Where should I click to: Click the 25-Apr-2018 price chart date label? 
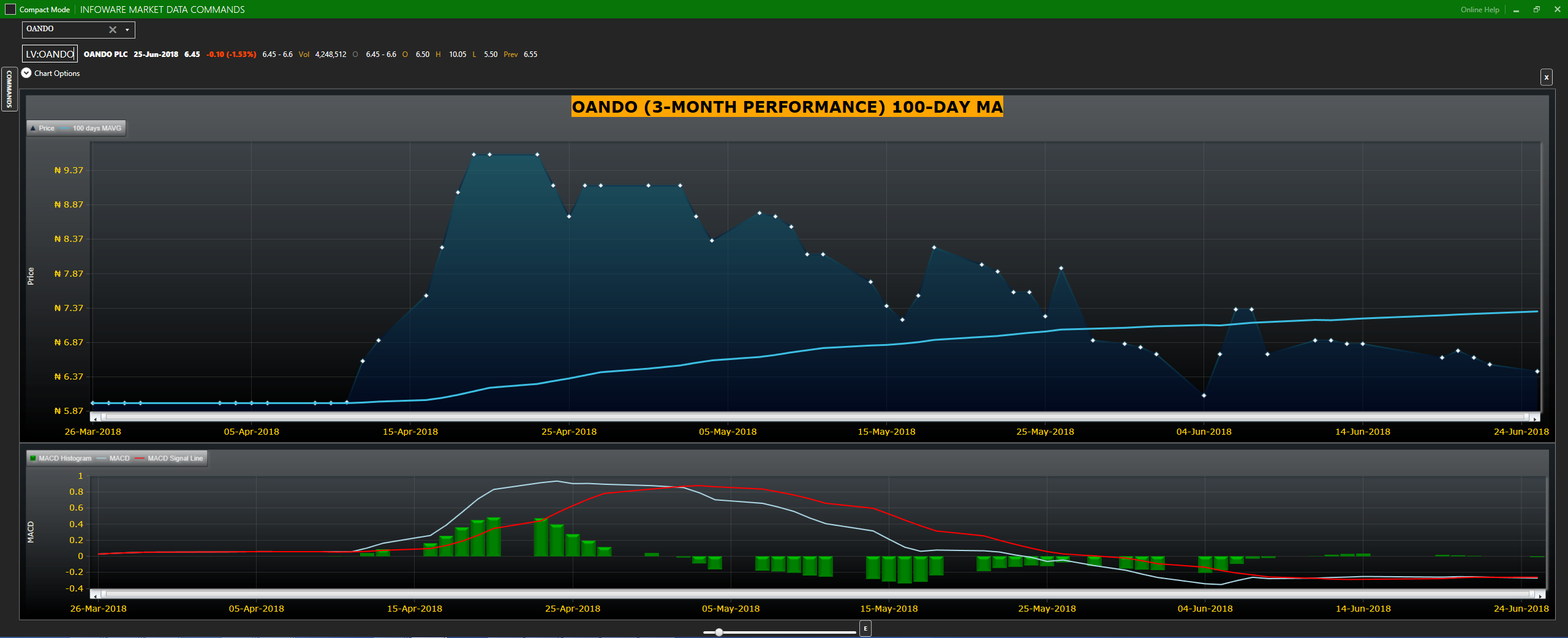(569, 432)
